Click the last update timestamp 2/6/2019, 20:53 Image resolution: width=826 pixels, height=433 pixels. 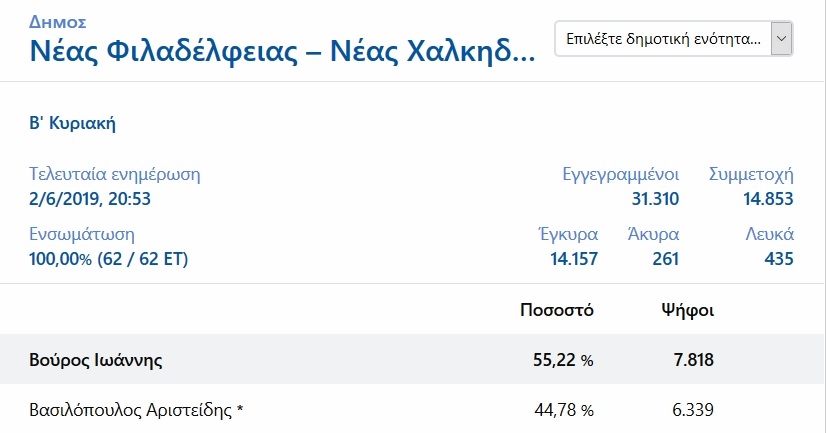point(90,199)
